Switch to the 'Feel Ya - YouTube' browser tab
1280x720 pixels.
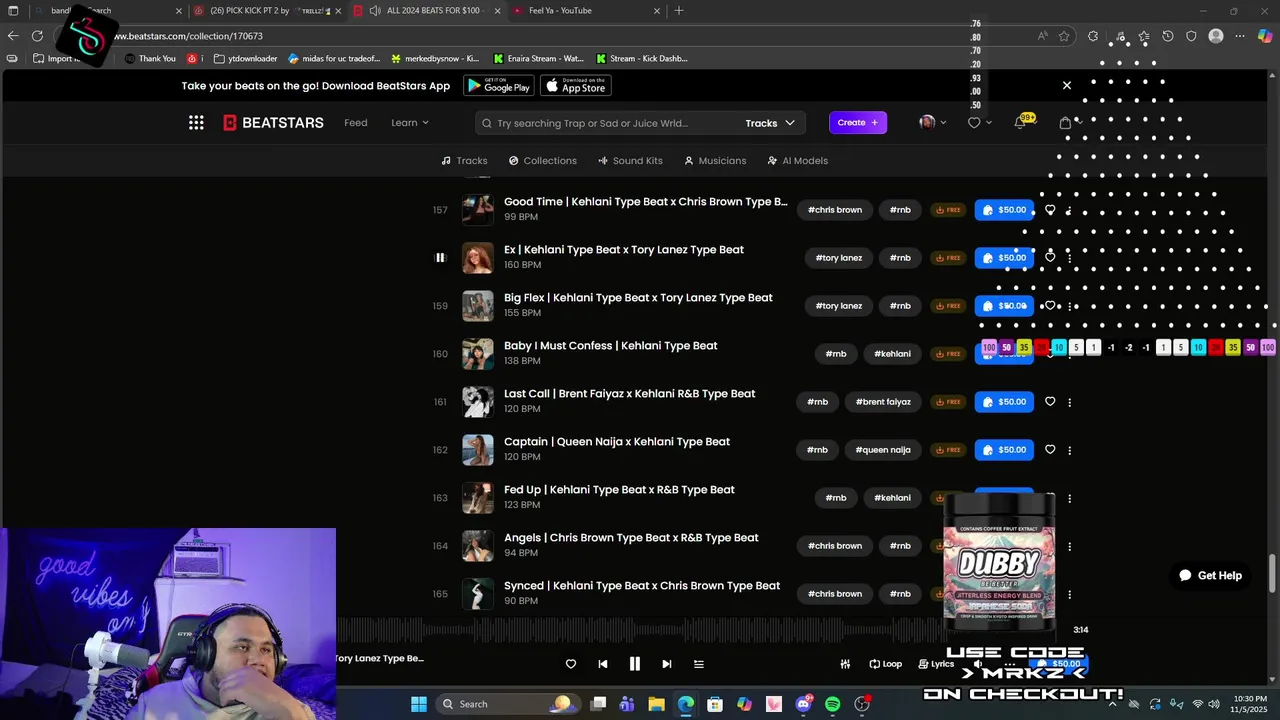585,11
